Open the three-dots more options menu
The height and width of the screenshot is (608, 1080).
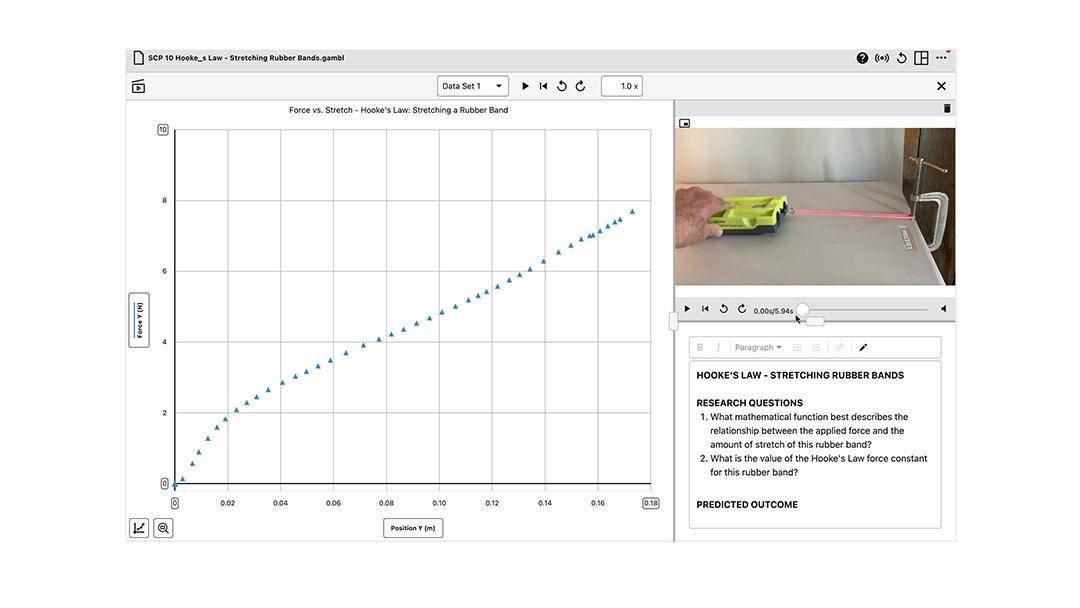click(941, 58)
